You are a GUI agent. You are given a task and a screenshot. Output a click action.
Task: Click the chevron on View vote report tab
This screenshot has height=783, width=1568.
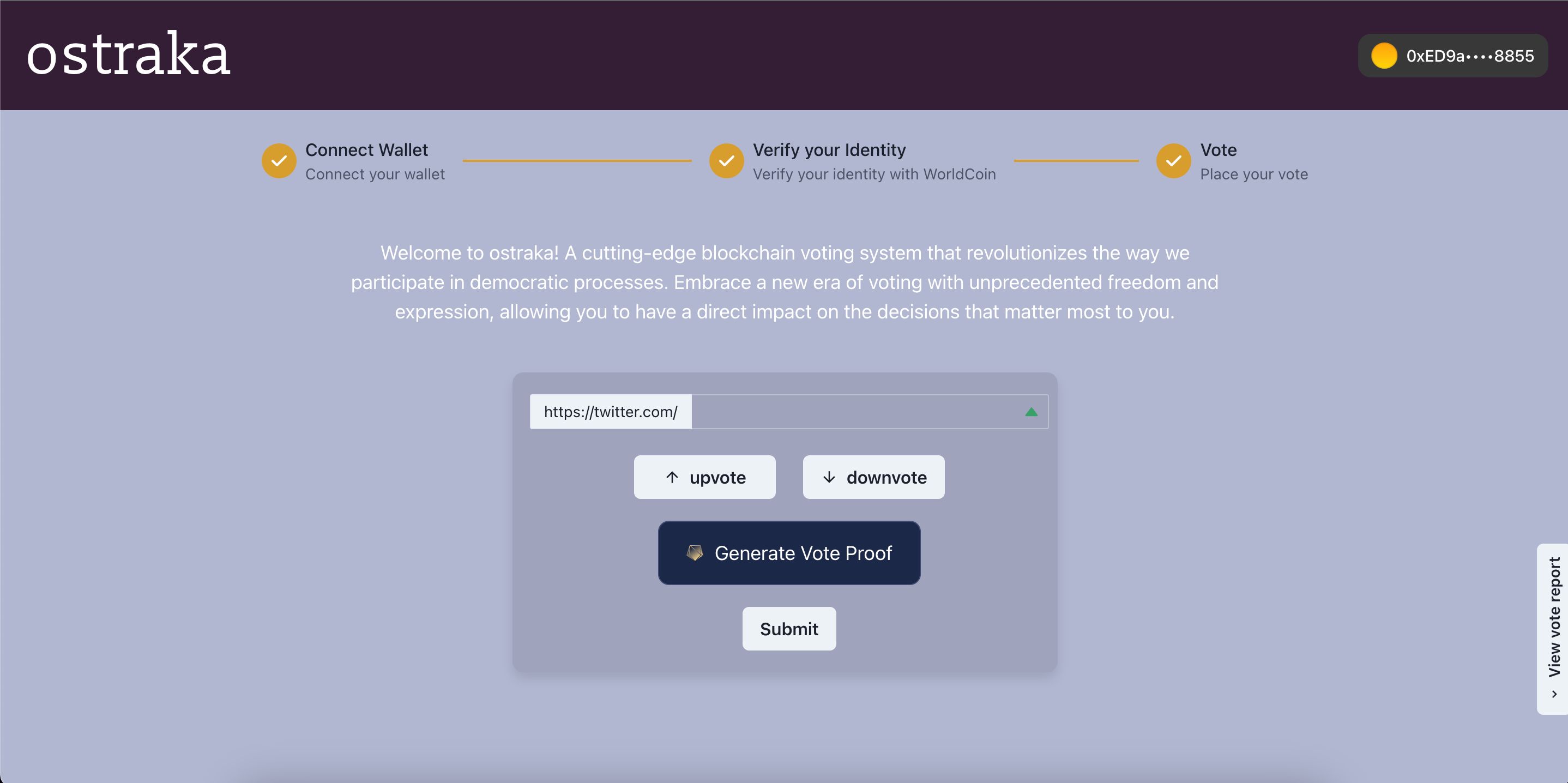pyautogui.click(x=1554, y=694)
